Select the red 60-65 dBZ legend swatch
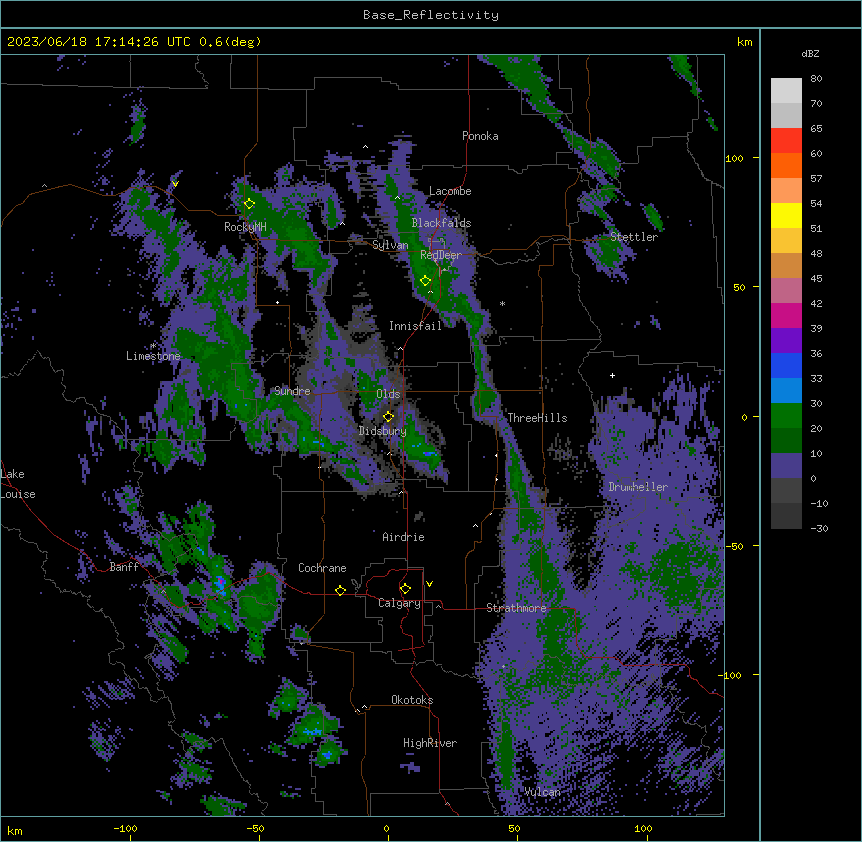This screenshot has height=842, width=862. pyautogui.click(x=786, y=140)
